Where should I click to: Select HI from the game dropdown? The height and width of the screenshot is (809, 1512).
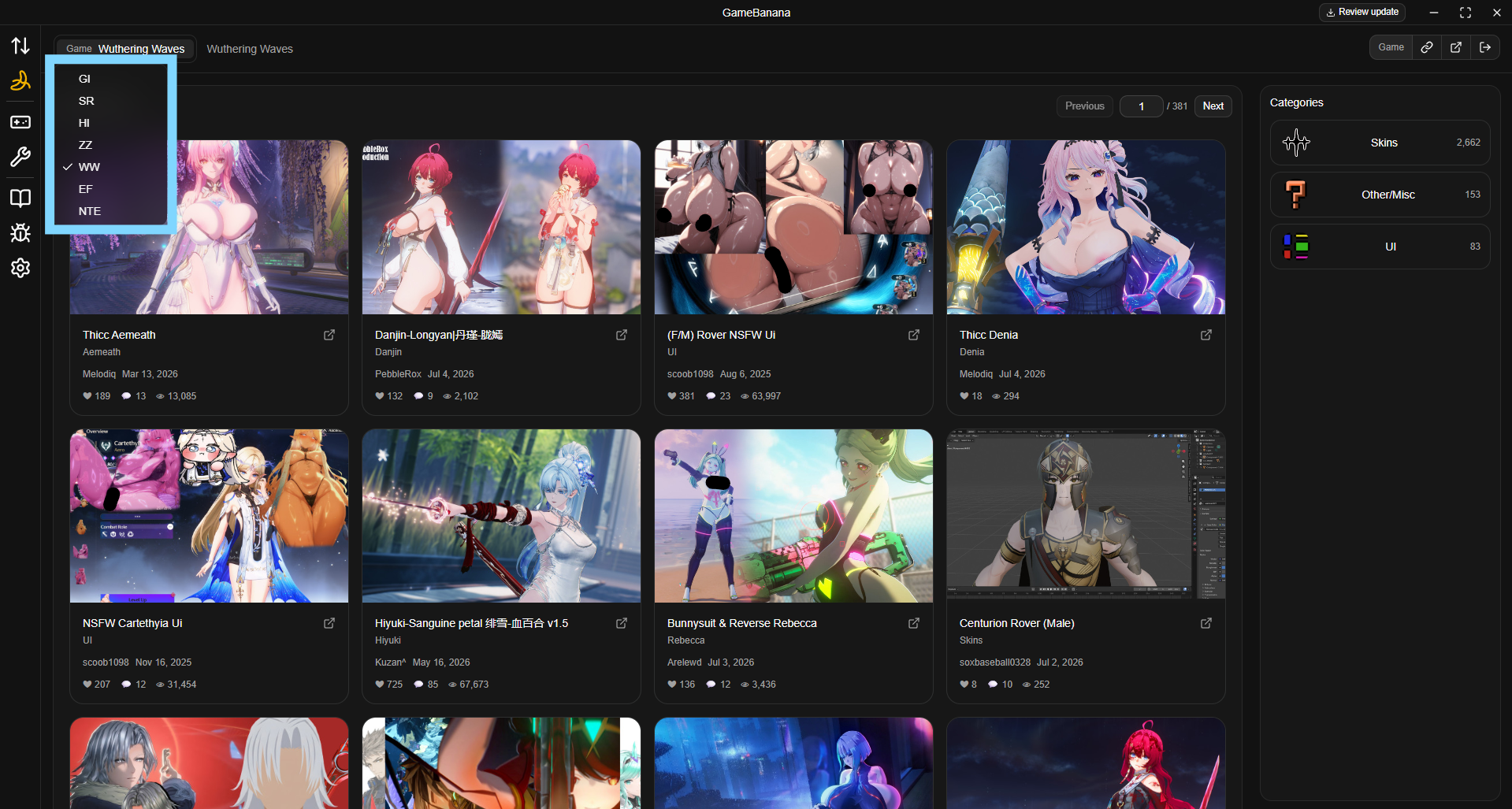111,123
